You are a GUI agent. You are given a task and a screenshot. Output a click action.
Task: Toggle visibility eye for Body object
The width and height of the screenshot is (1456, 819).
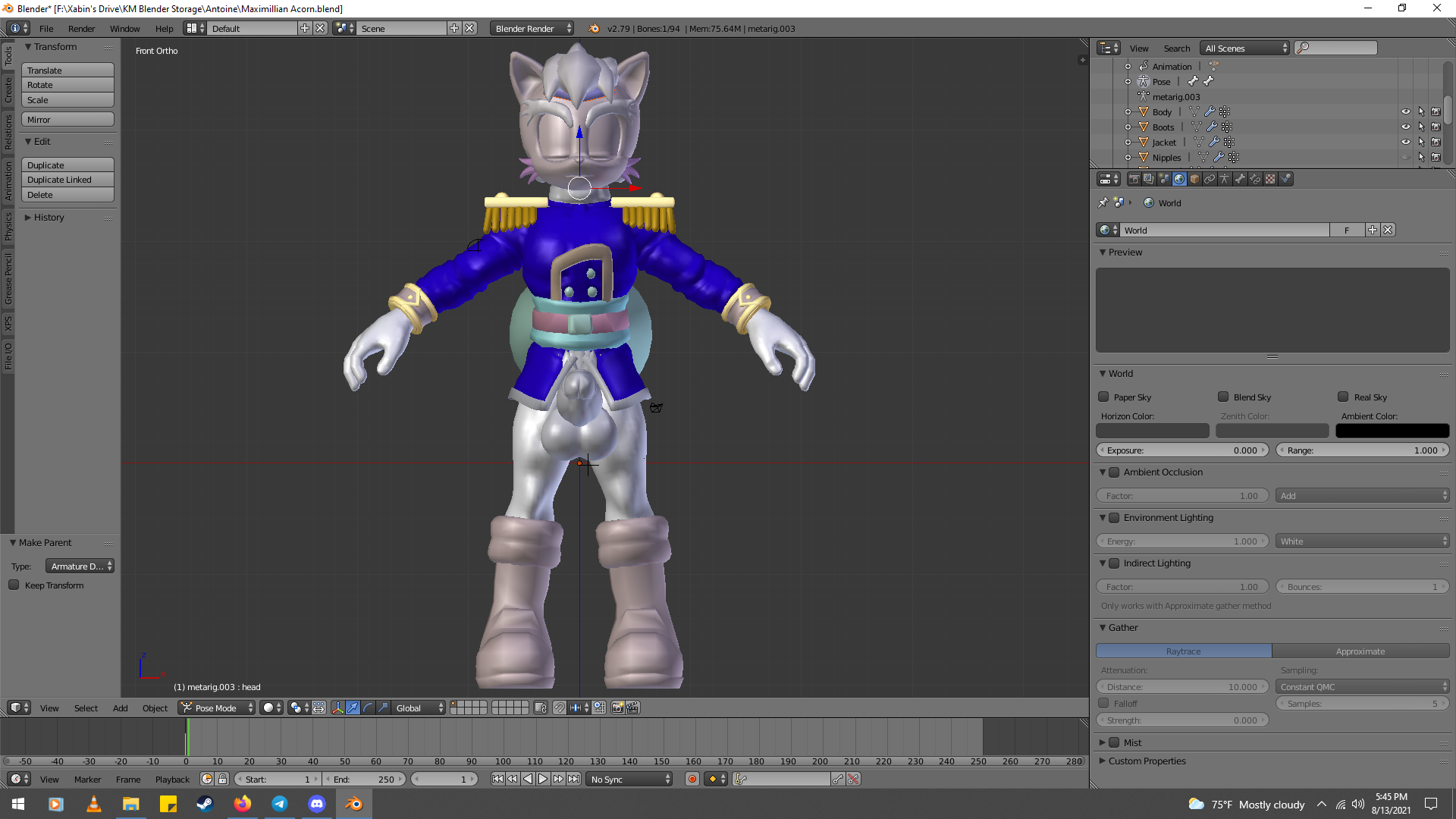click(1405, 111)
